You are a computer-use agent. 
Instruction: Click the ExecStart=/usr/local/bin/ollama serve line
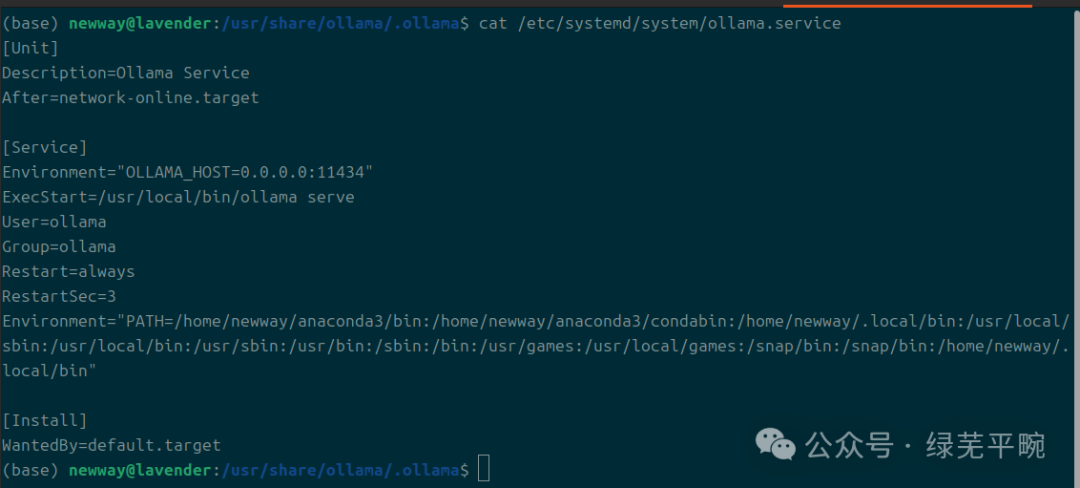(x=178, y=197)
